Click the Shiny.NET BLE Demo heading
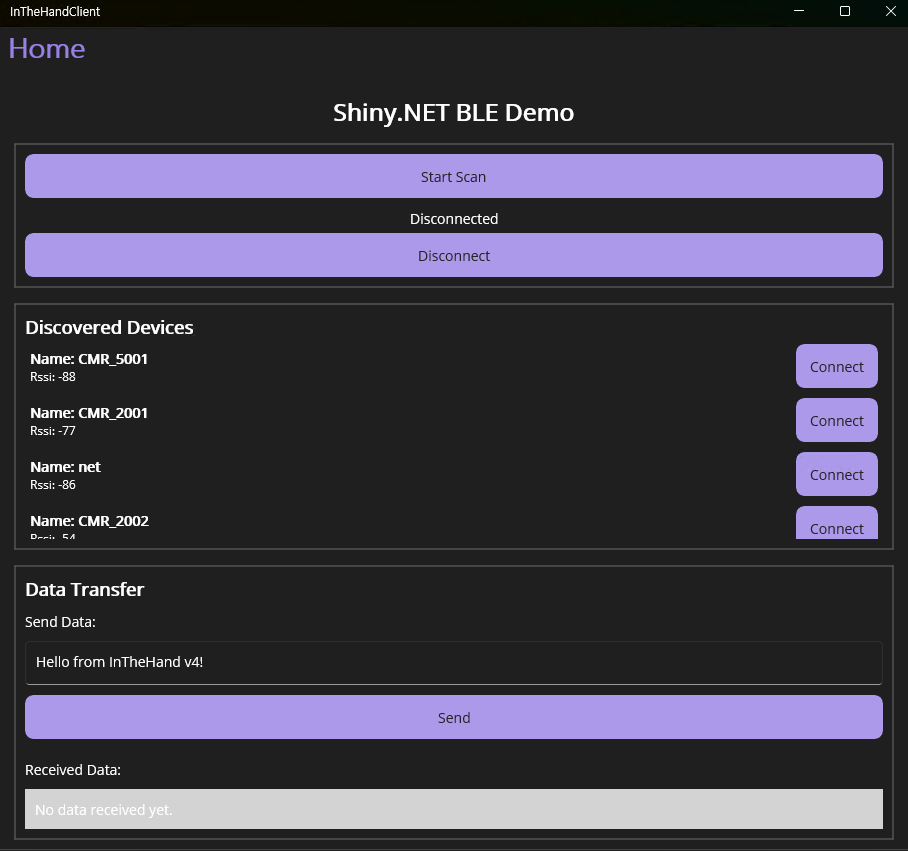 (x=453, y=112)
